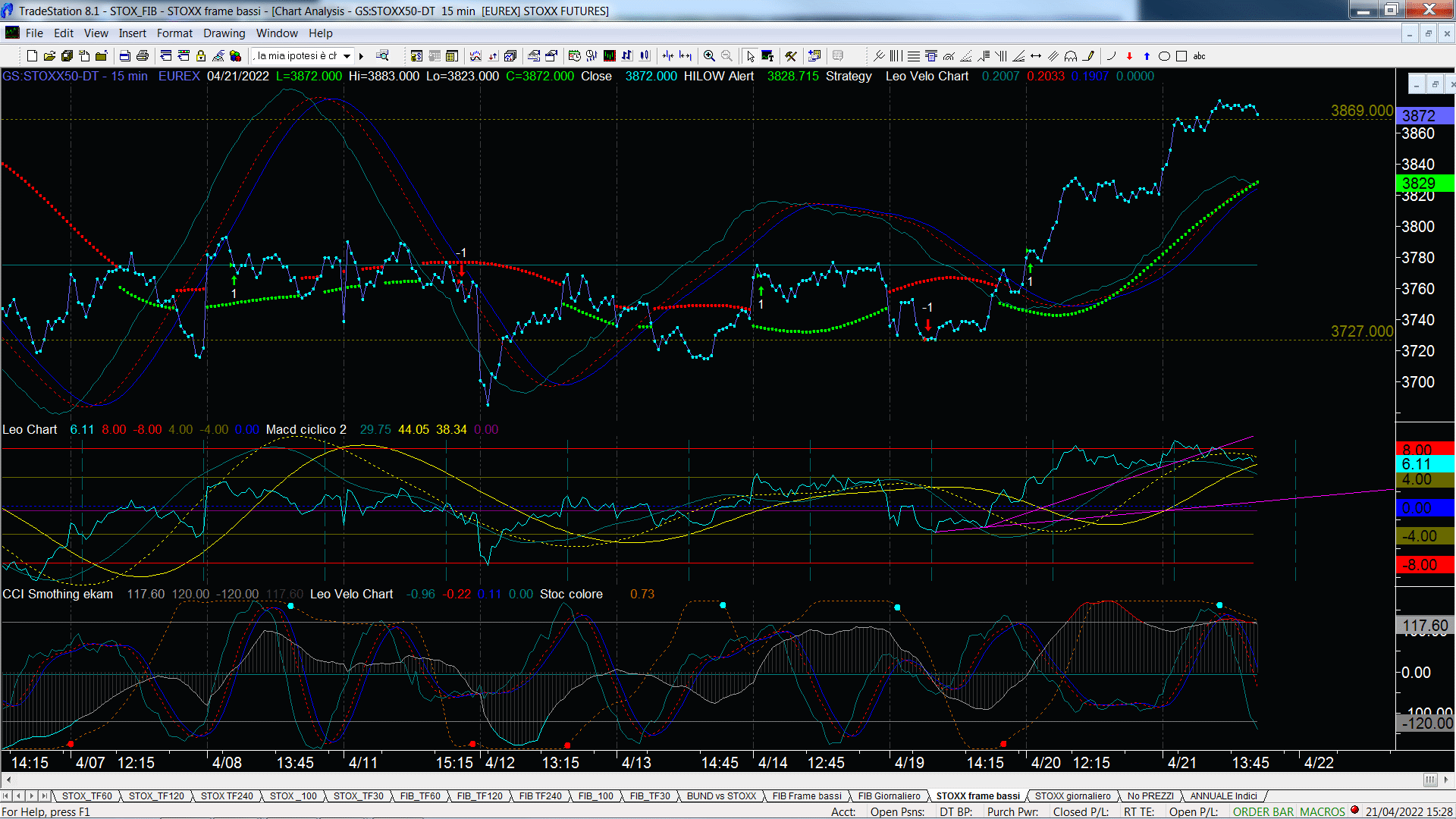
Task: Click horizontal scrollbar left arrow
Action: tap(8, 780)
